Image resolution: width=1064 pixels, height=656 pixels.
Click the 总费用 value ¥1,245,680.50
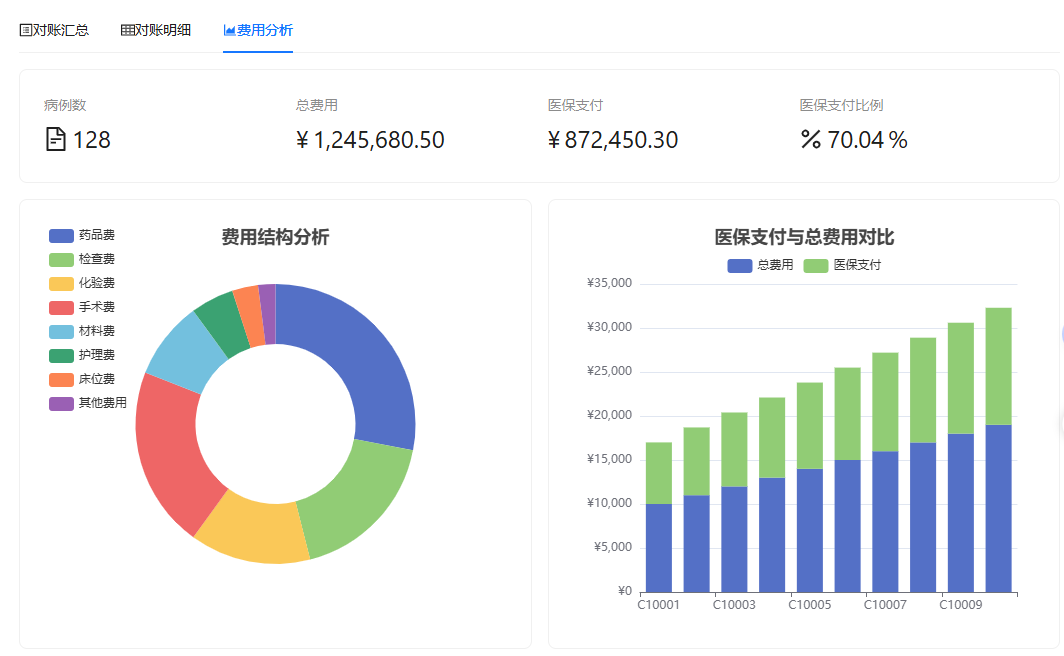370,140
